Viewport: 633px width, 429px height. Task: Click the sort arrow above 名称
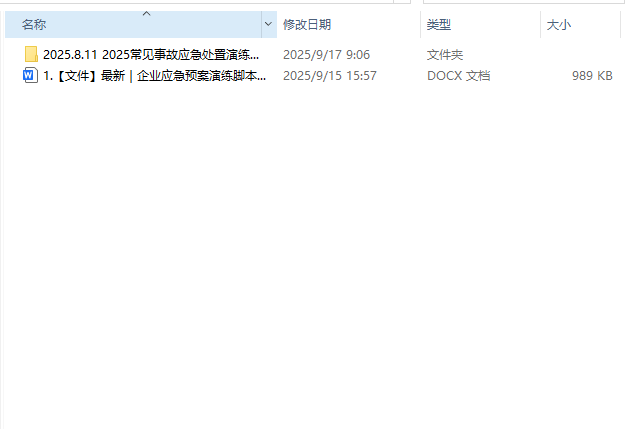(x=147, y=14)
